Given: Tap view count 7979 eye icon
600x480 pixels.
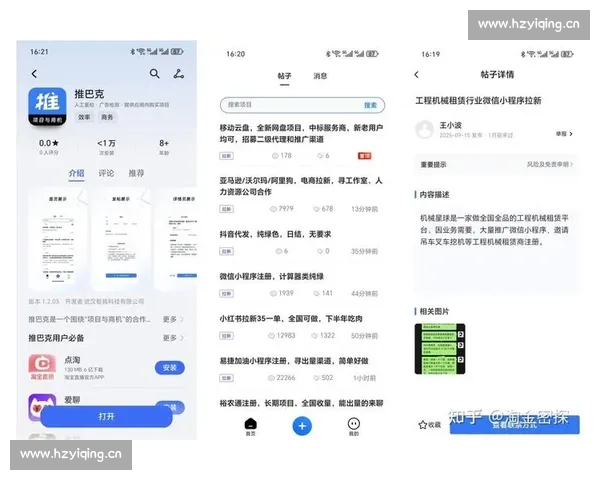Looking at the screenshot, I should click(x=273, y=209).
